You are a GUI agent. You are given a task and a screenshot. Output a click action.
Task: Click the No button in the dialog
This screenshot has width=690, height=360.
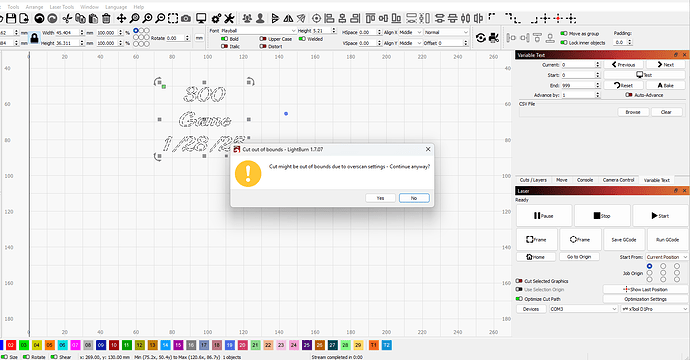point(414,198)
